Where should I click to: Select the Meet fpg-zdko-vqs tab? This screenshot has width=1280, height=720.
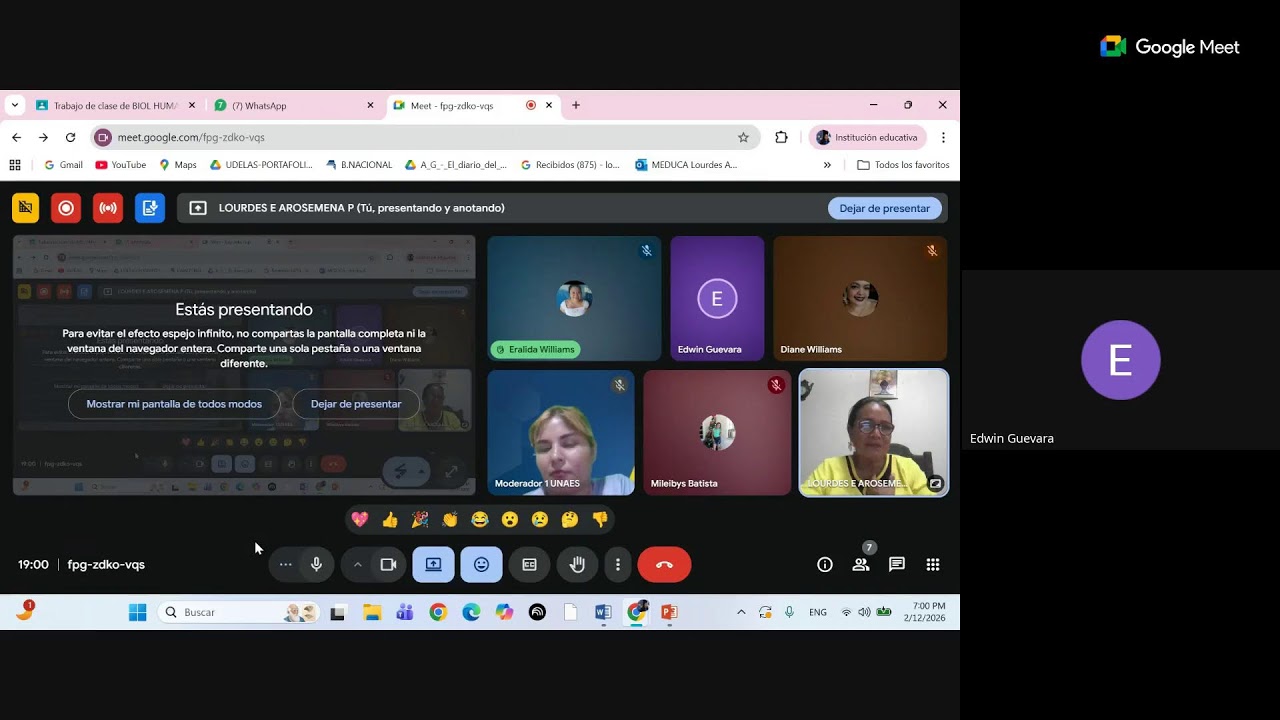click(473, 105)
